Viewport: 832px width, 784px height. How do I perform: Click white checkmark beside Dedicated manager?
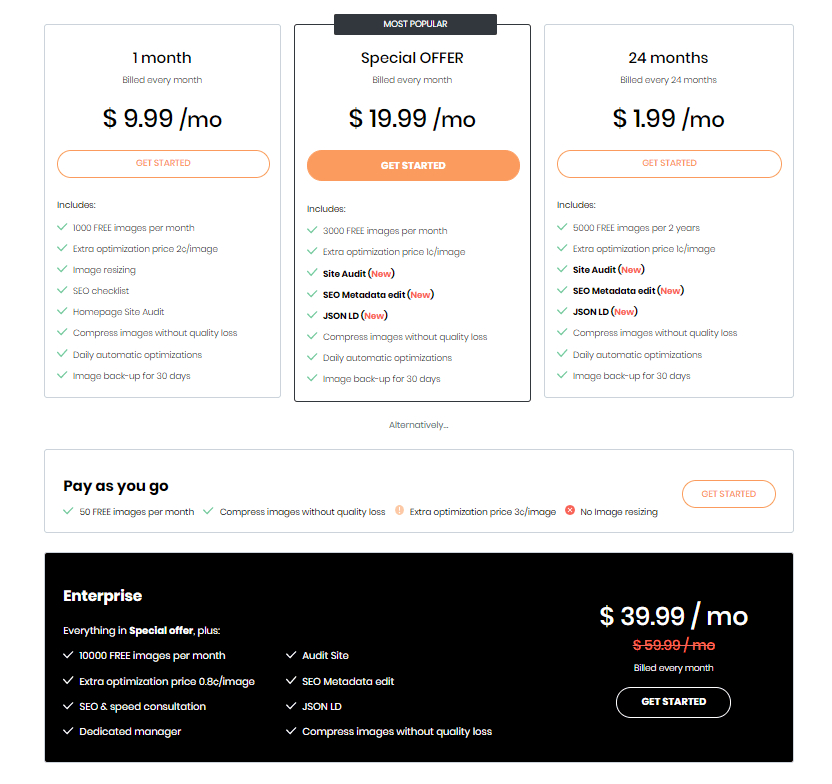click(x=68, y=731)
